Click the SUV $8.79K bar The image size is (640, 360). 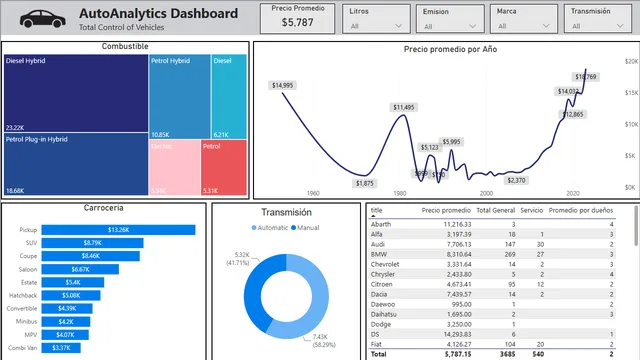pyautogui.click(x=92, y=243)
